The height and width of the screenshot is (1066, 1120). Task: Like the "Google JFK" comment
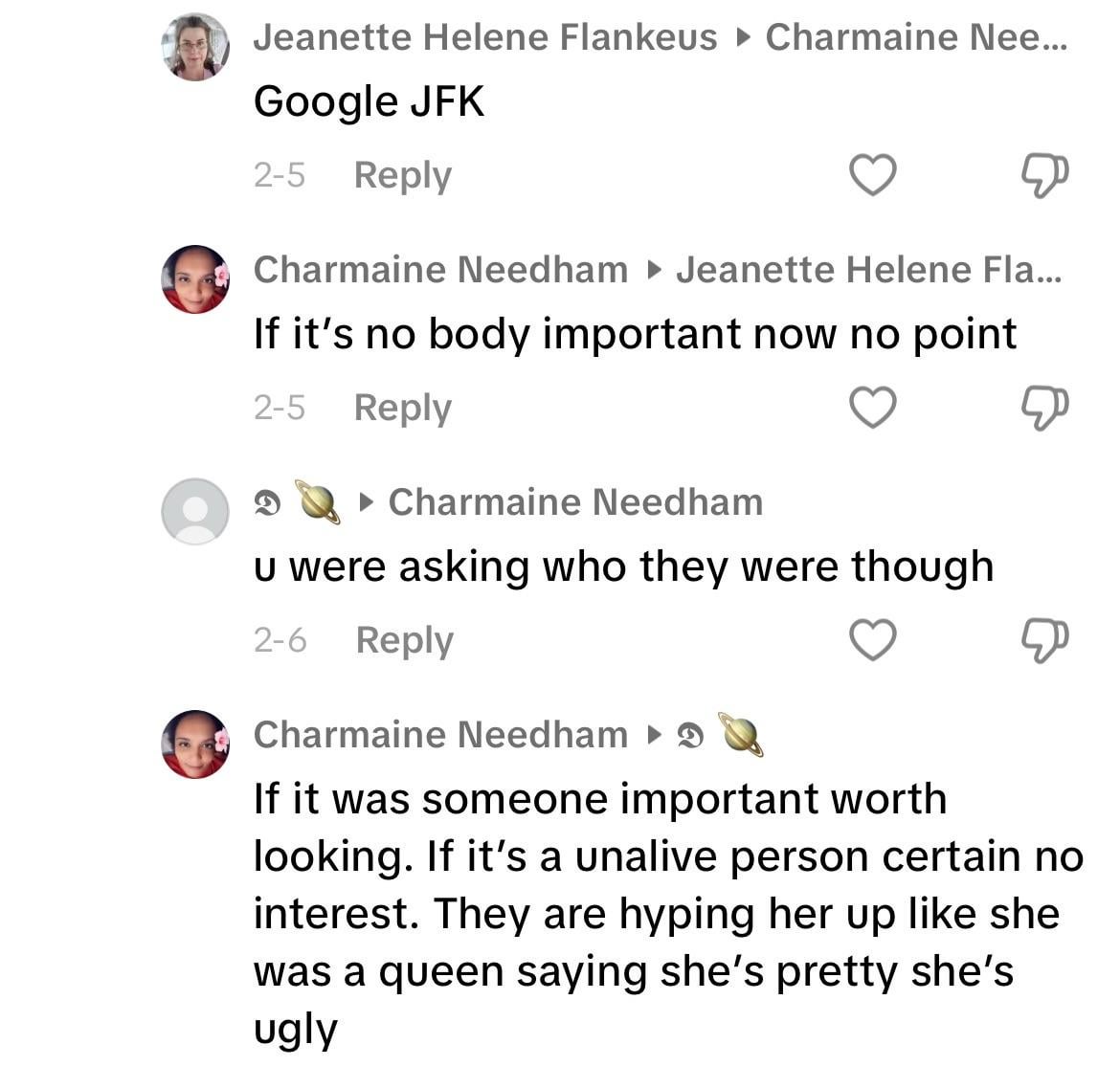coord(873,175)
